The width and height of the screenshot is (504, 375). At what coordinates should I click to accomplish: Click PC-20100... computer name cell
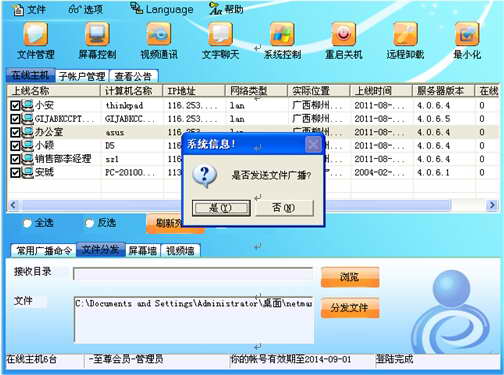(130, 172)
